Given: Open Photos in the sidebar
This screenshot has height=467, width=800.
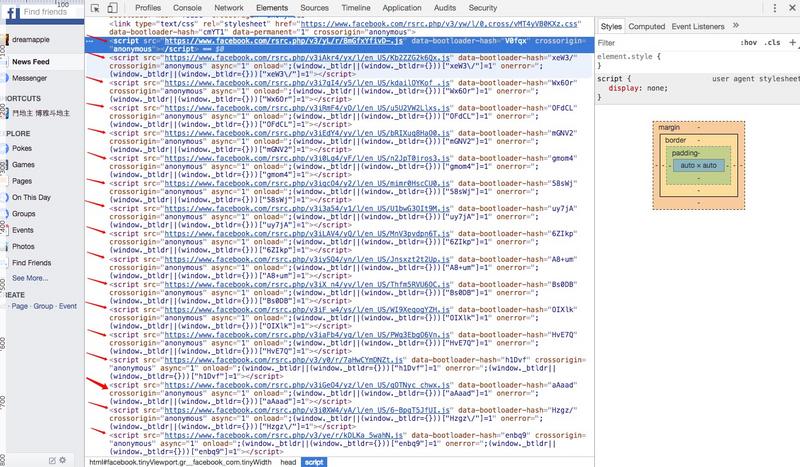Looking at the screenshot, I should pos(23,246).
